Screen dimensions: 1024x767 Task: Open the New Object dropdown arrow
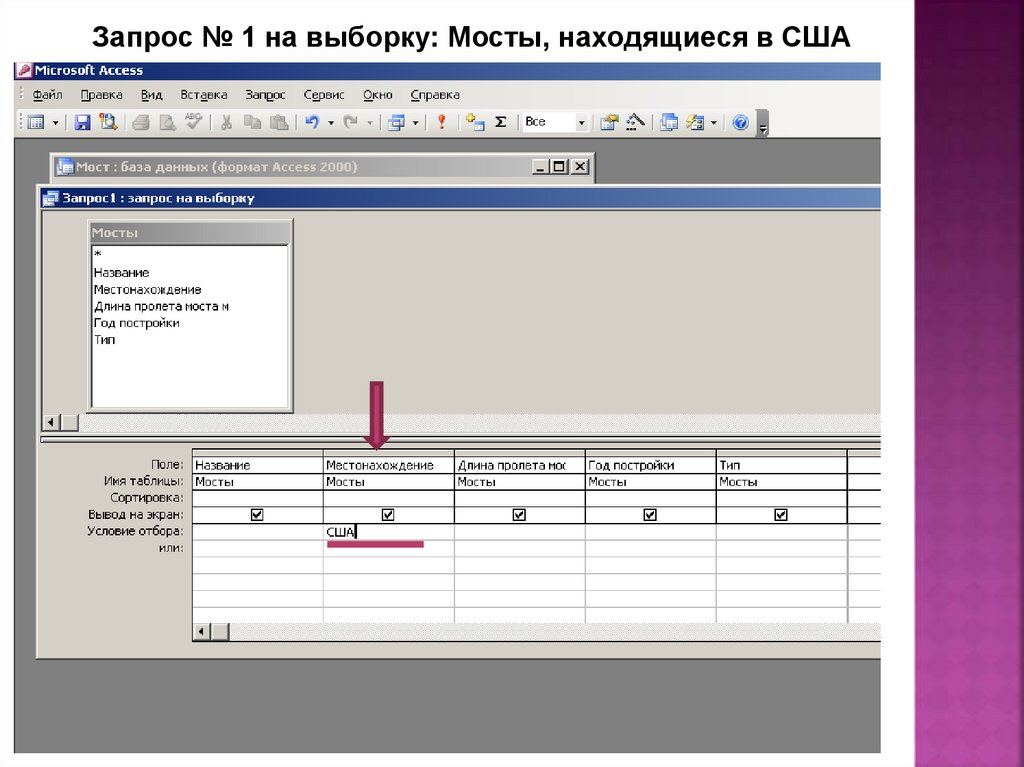coord(713,123)
